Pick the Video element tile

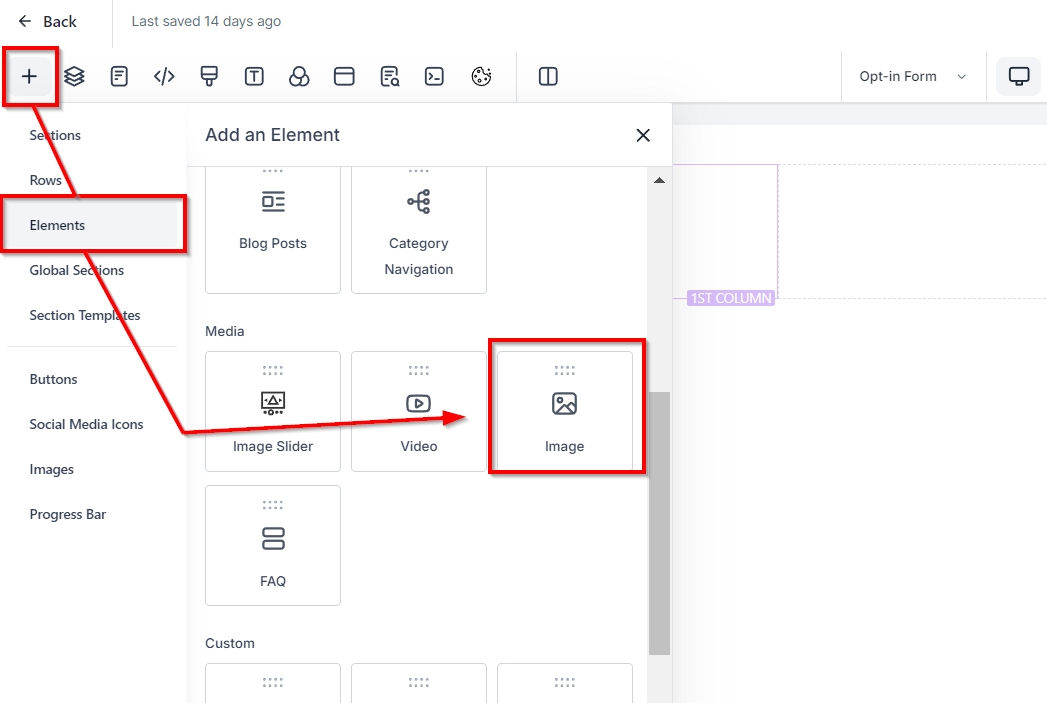pos(419,411)
